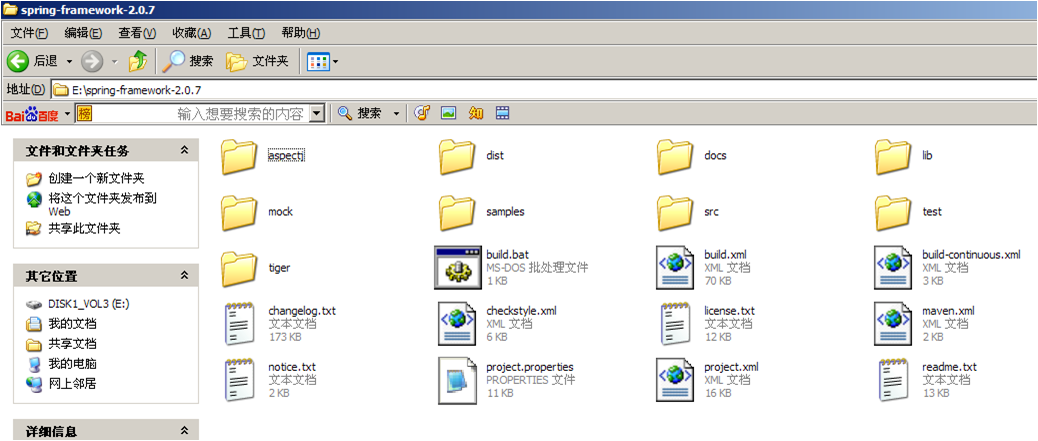Click the Baidu toolbar 搜索 button

(x=360, y=114)
